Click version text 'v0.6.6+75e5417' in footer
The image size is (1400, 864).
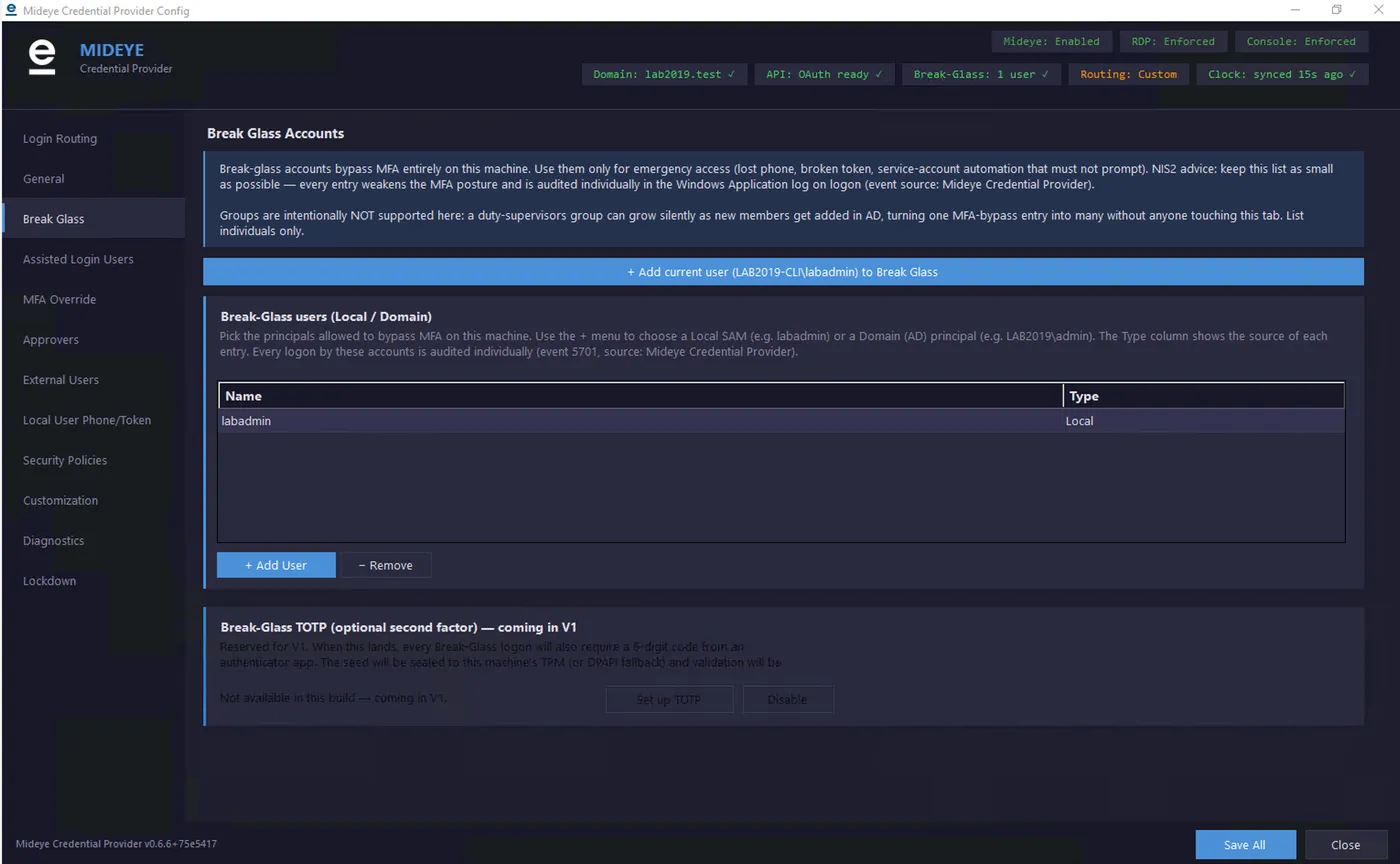[x=180, y=844]
